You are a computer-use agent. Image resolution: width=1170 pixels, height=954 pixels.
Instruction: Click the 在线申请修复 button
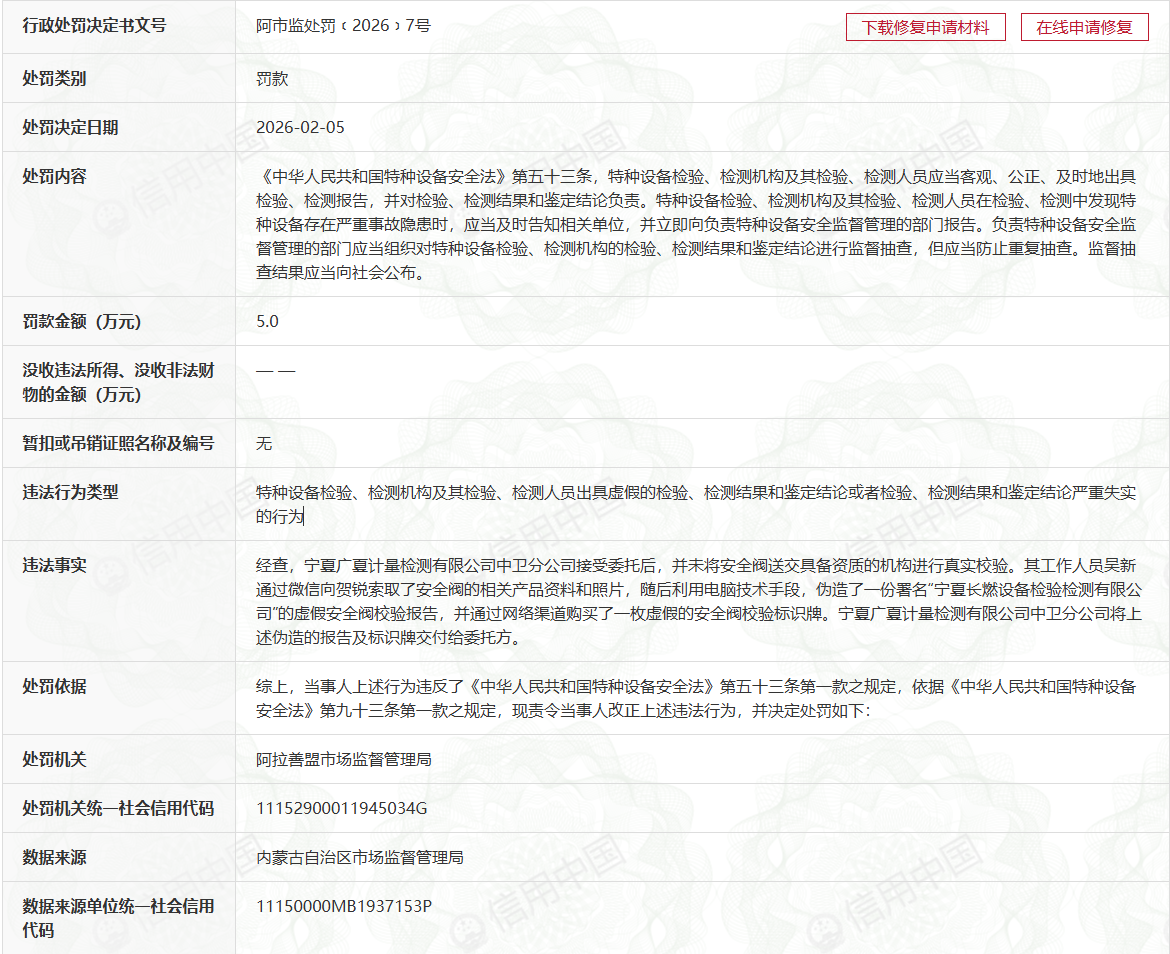tap(1084, 27)
